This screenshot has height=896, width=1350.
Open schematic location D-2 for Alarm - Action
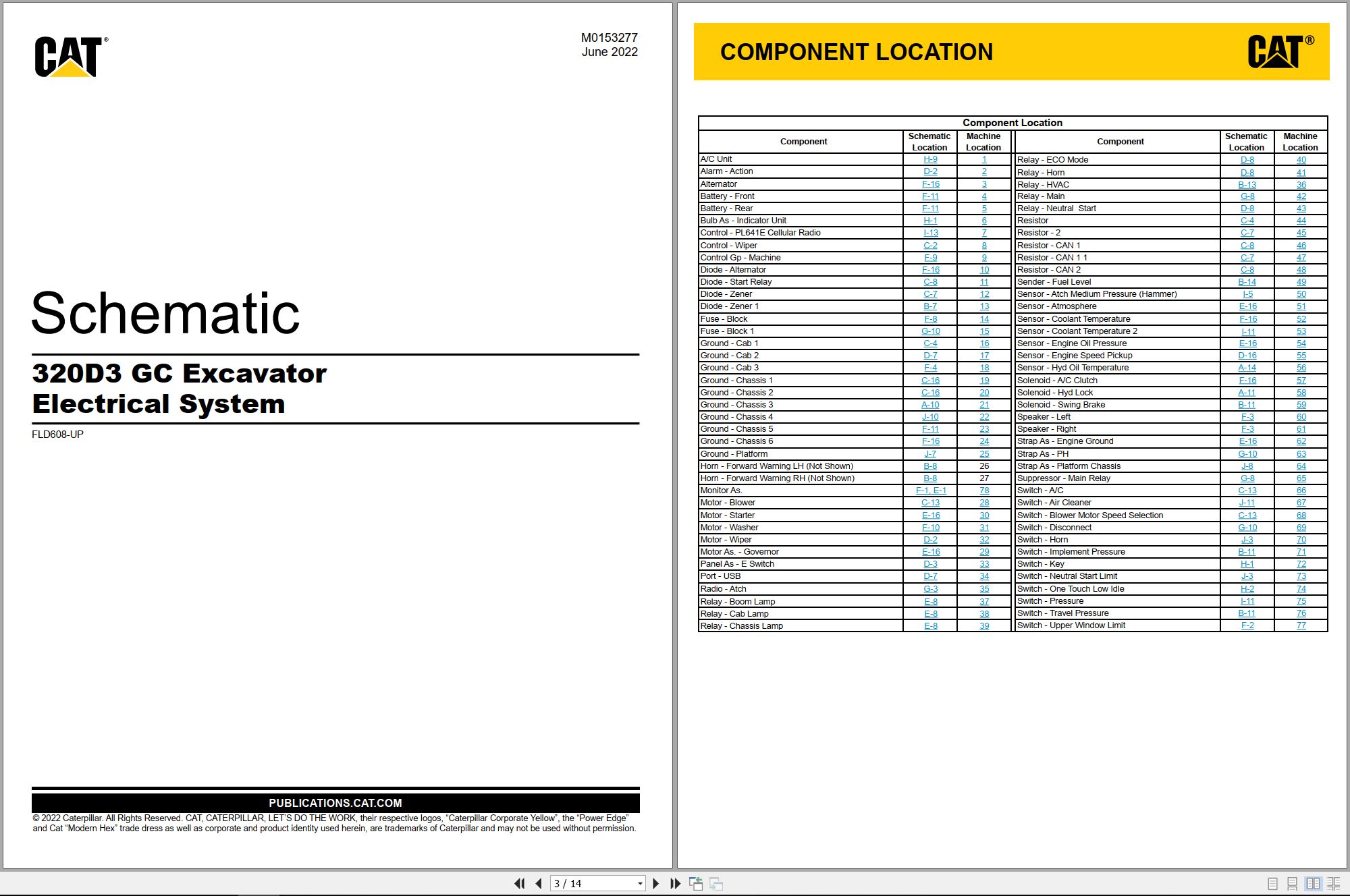click(930, 171)
